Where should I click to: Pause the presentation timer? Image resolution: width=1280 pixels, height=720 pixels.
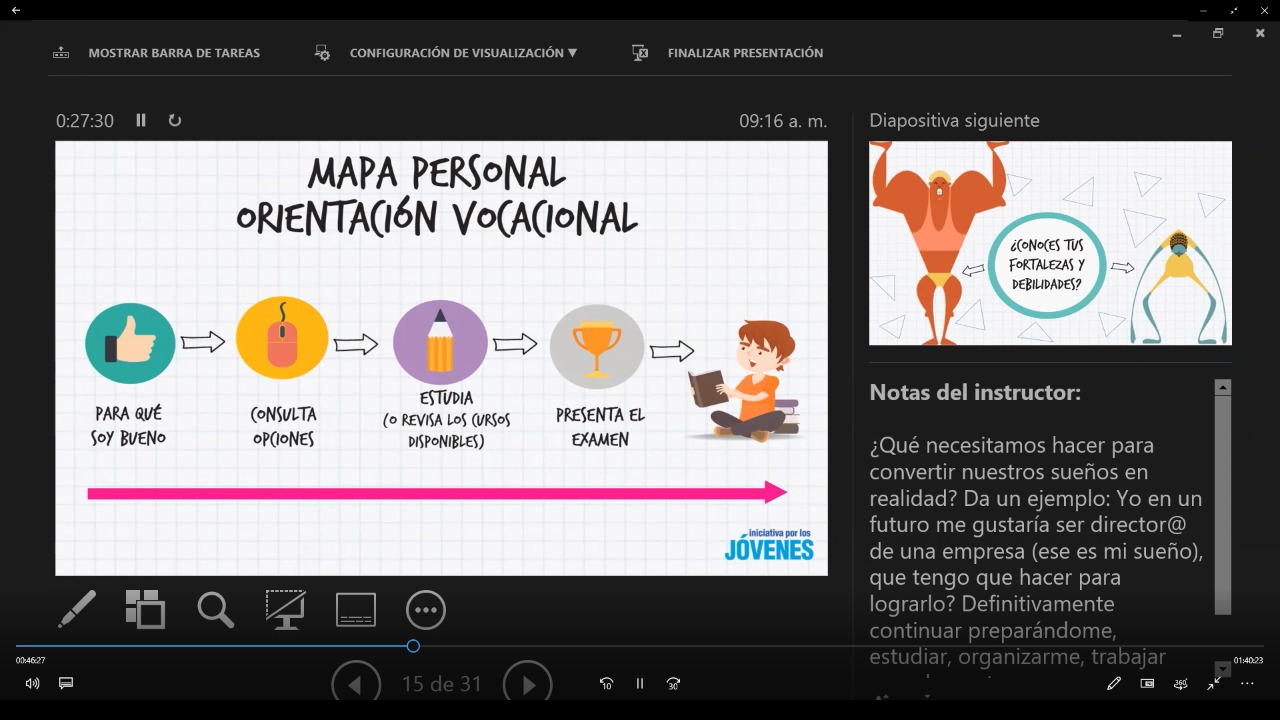click(x=141, y=120)
